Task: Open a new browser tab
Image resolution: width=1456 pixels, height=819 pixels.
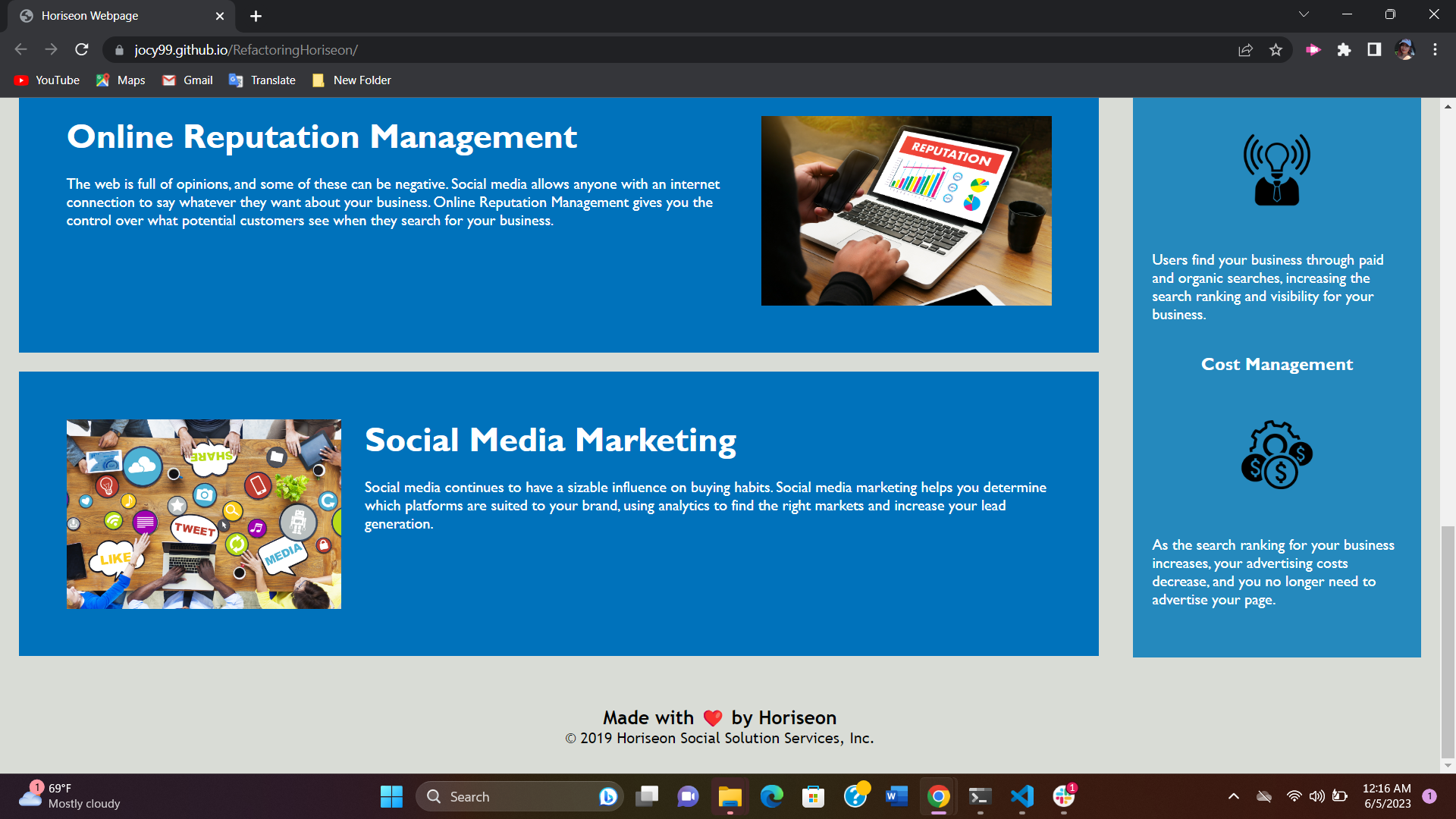Action: coord(256,16)
